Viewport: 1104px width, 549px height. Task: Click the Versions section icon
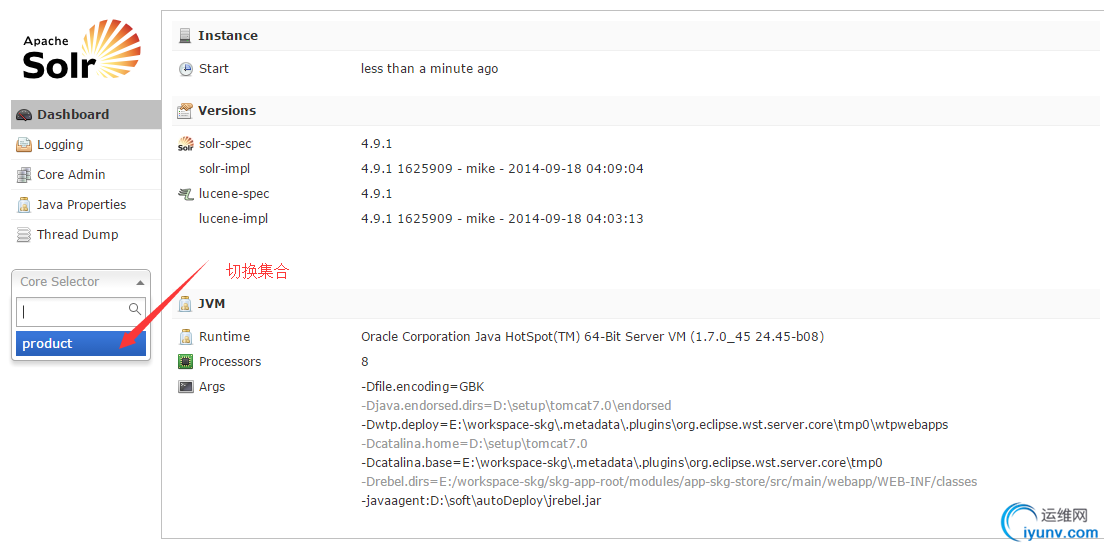coord(185,111)
